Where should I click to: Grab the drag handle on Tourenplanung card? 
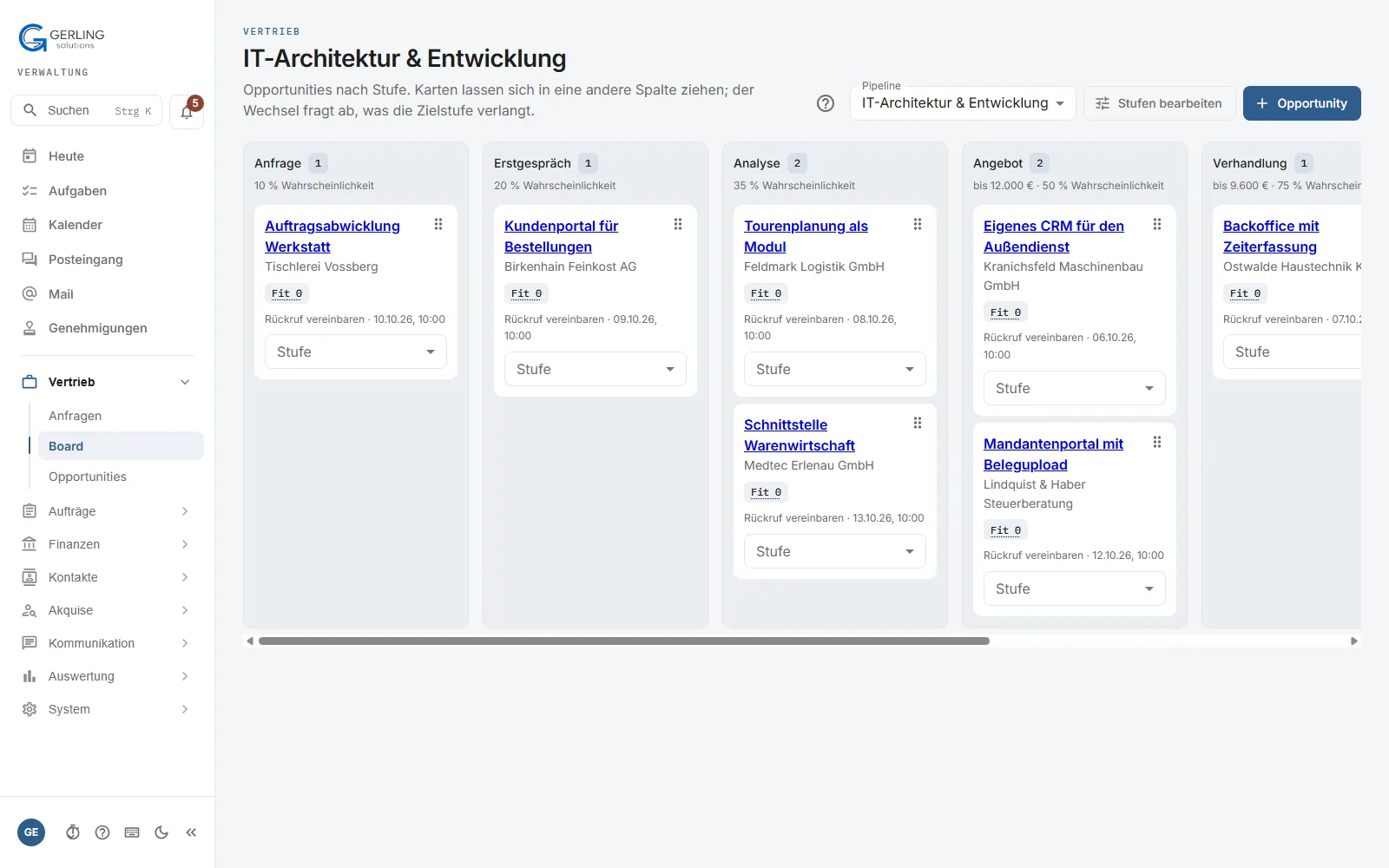pos(918,225)
